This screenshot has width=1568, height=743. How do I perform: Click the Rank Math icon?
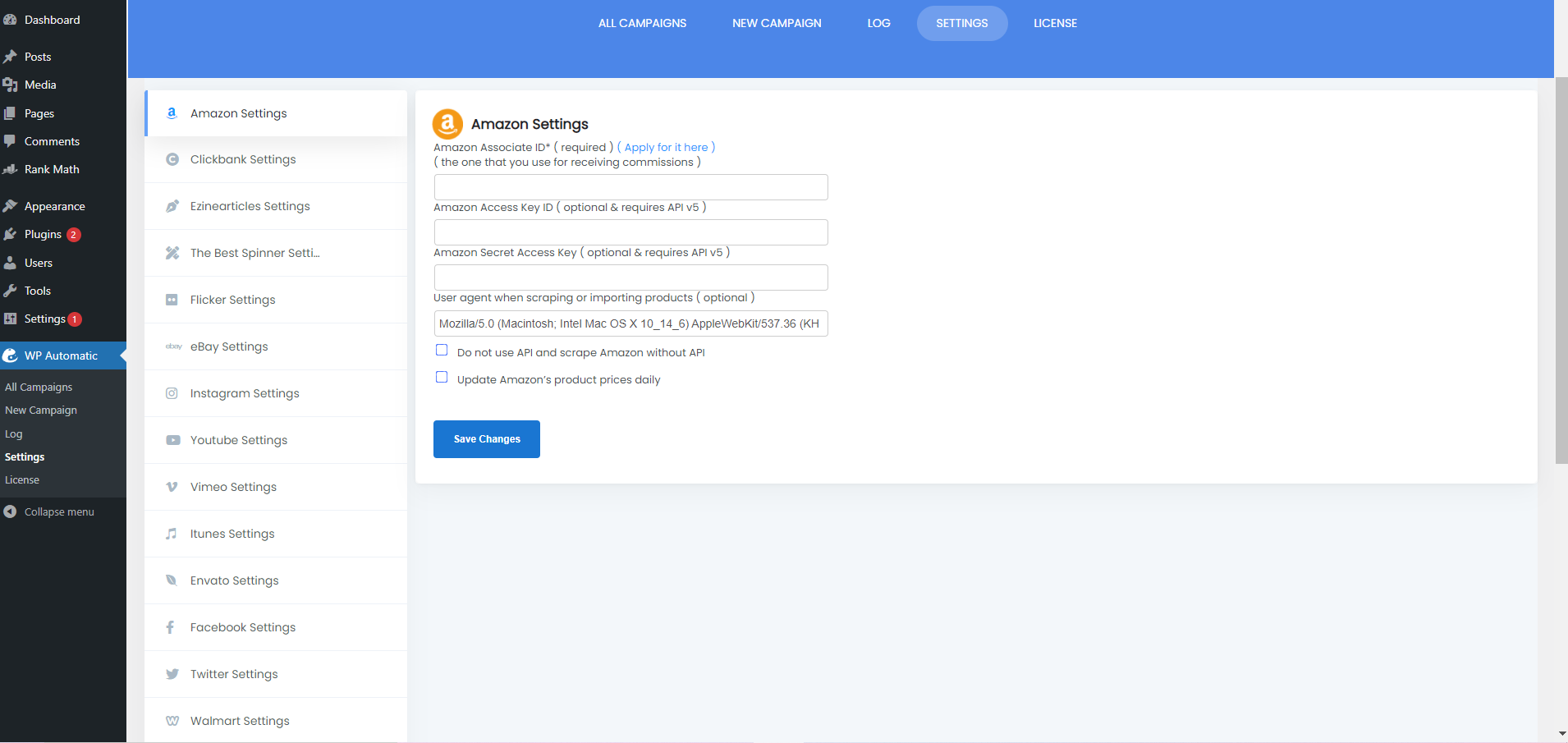point(11,169)
